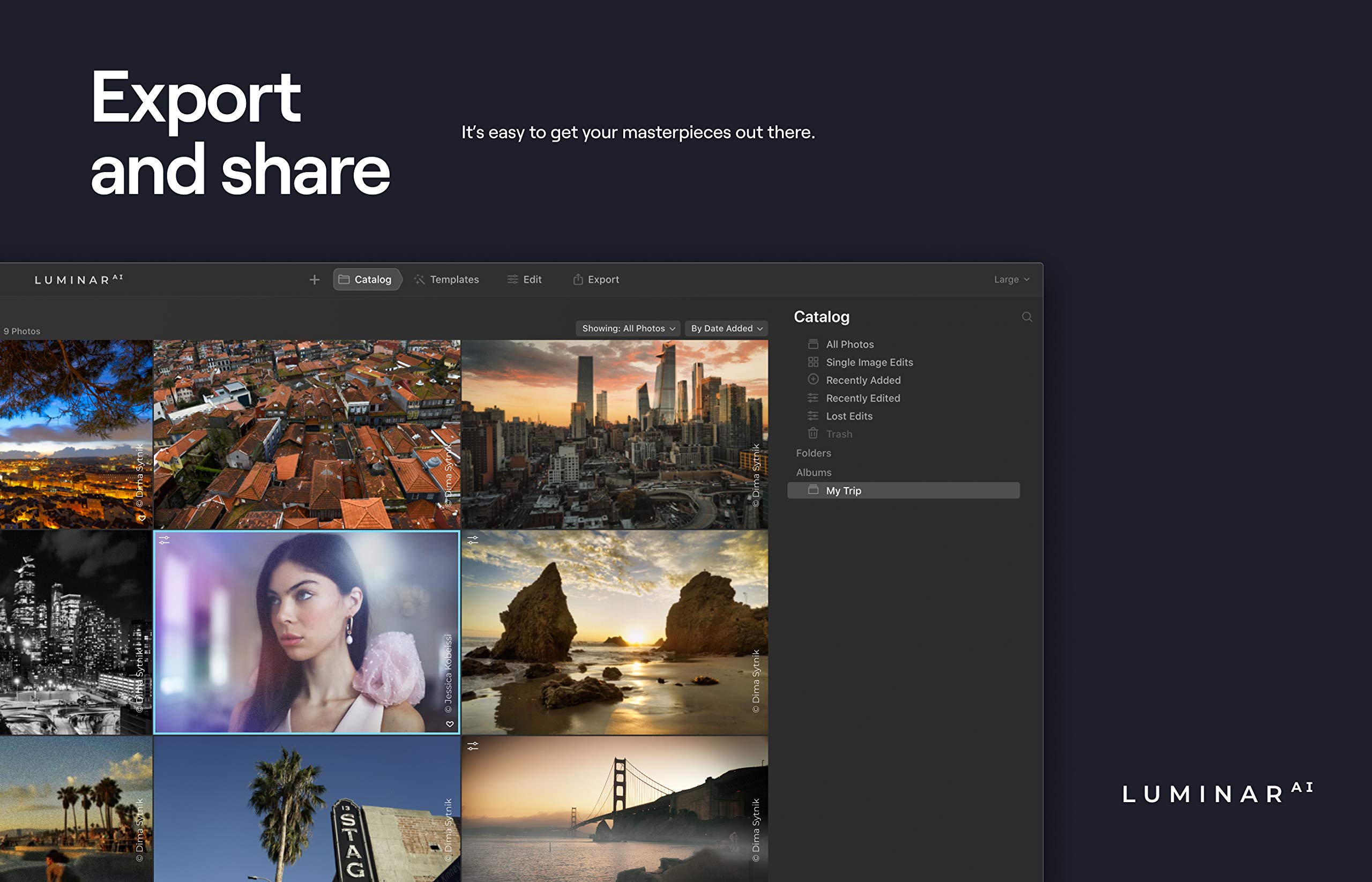Click edit sliders icon on beach rocks photo
This screenshot has width=1372, height=882.
[x=473, y=540]
